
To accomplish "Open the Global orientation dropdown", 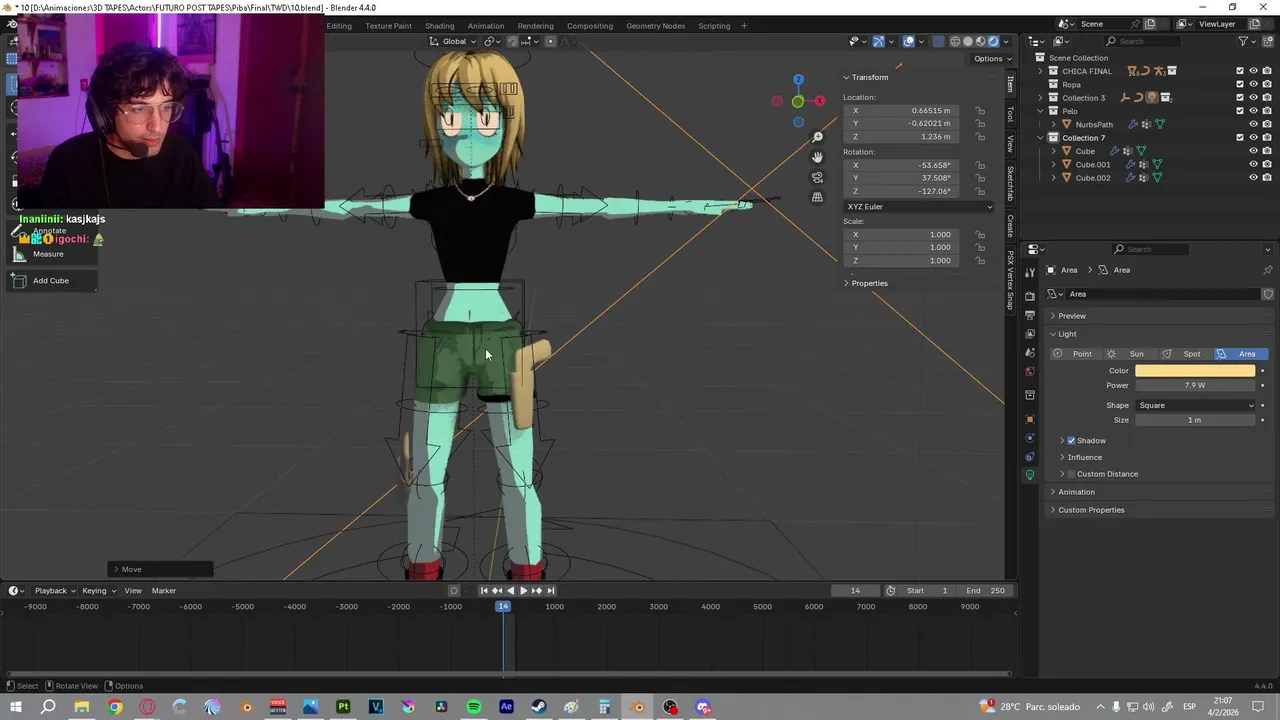I will coord(454,41).
